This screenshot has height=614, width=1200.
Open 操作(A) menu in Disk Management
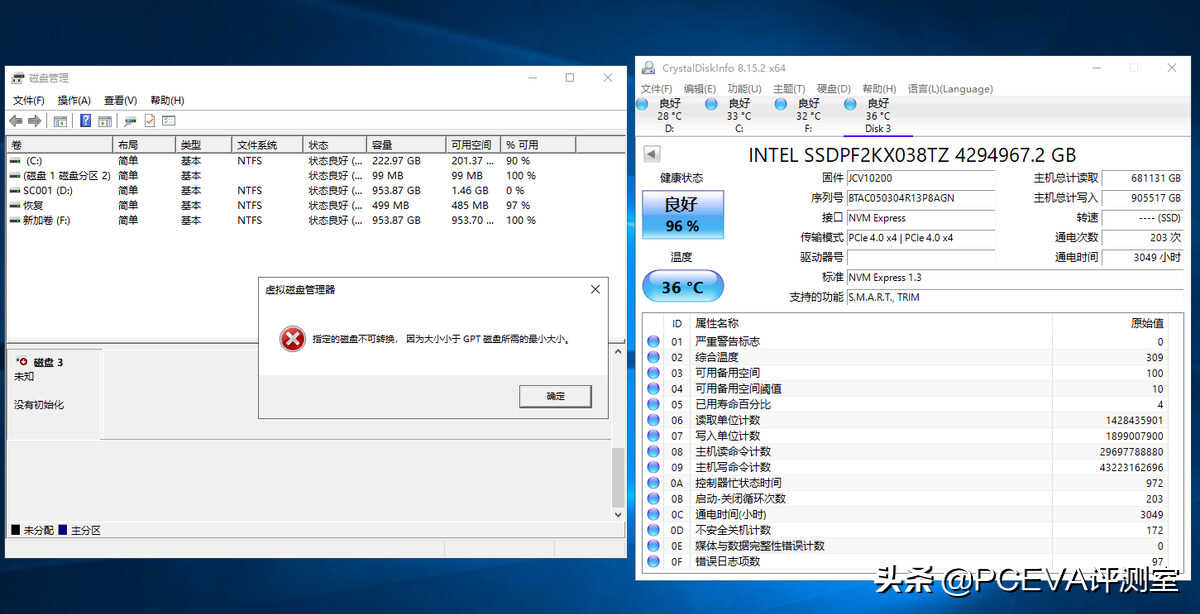pyautogui.click(x=74, y=100)
